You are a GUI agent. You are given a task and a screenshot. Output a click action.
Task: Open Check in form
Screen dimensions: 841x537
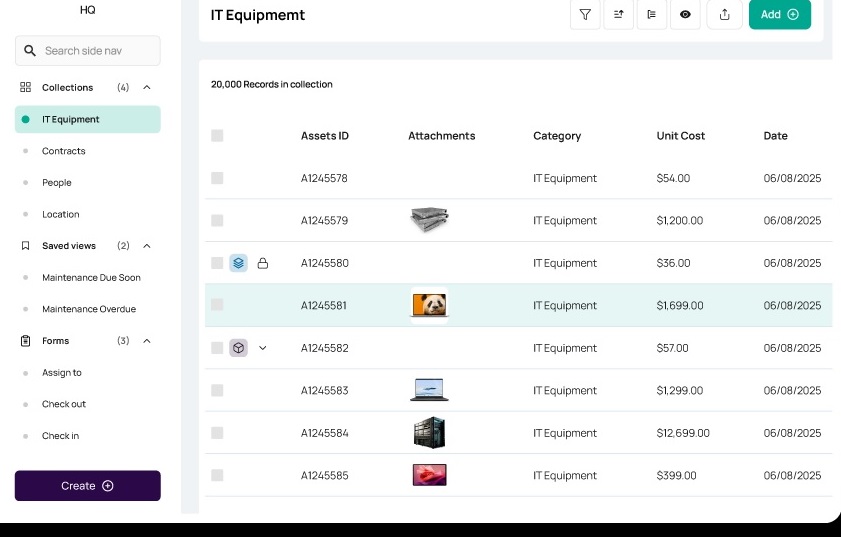coord(61,436)
